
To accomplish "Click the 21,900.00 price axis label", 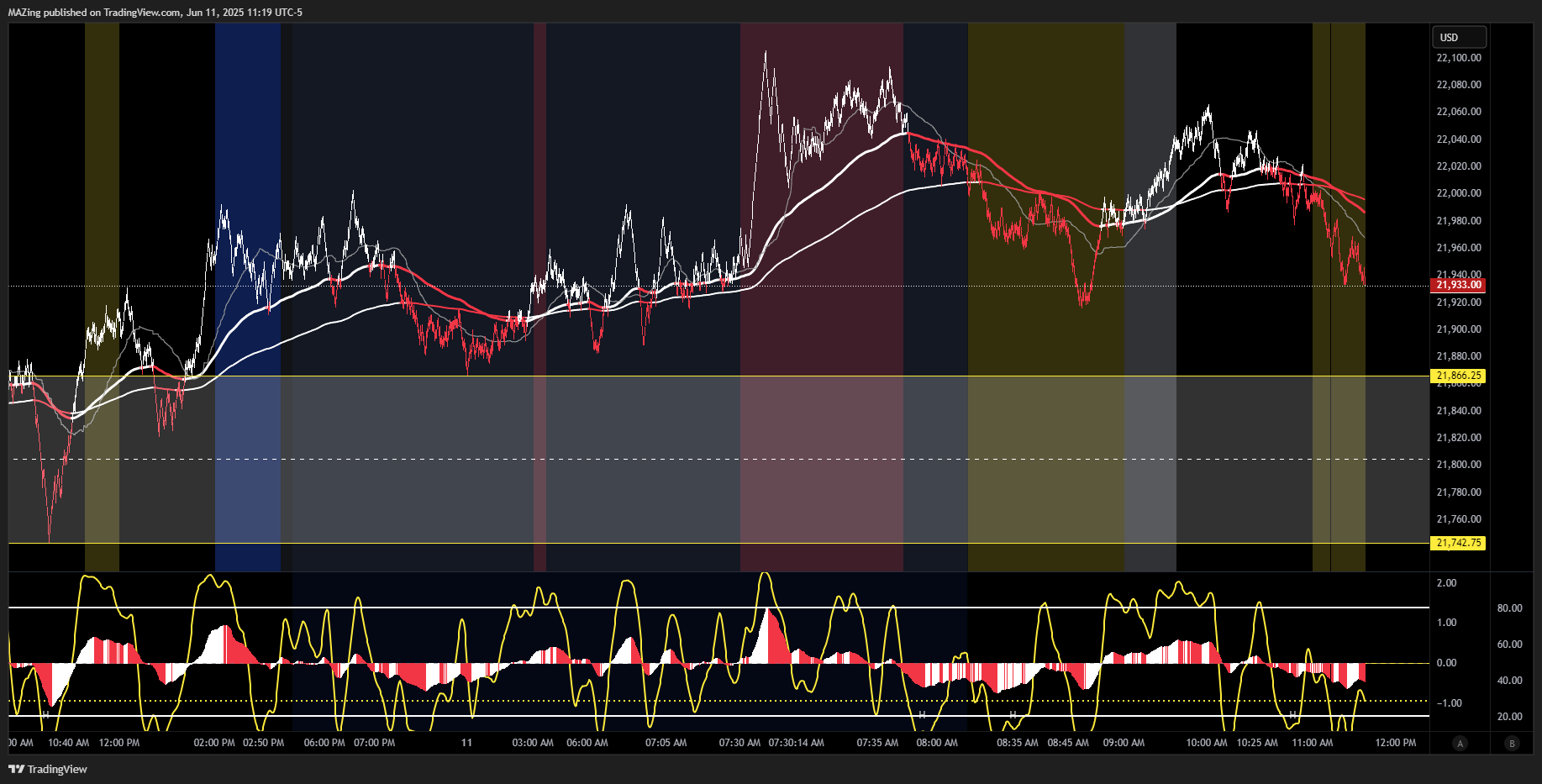I will tap(1459, 329).
